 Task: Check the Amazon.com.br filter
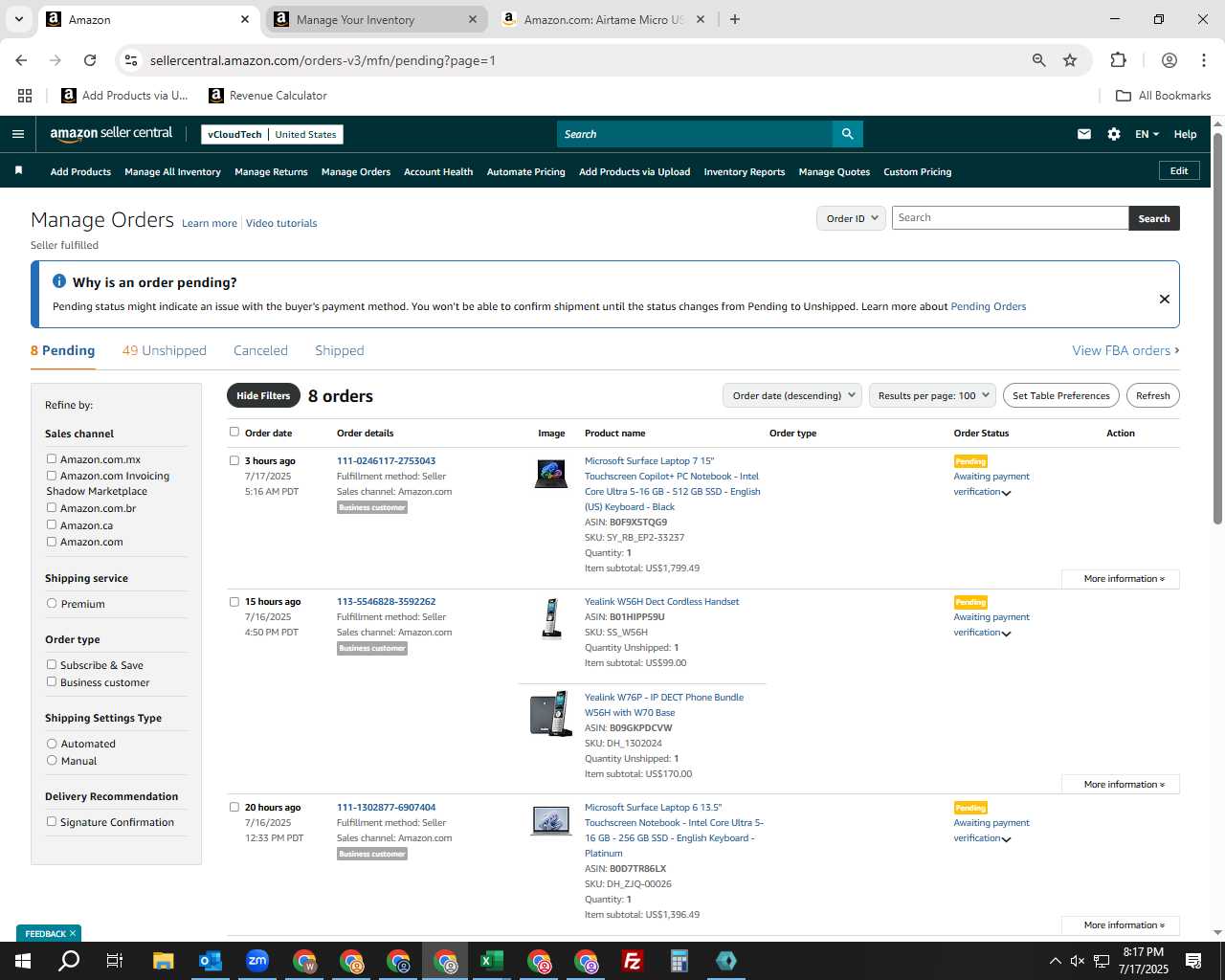click(x=52, y=508)
